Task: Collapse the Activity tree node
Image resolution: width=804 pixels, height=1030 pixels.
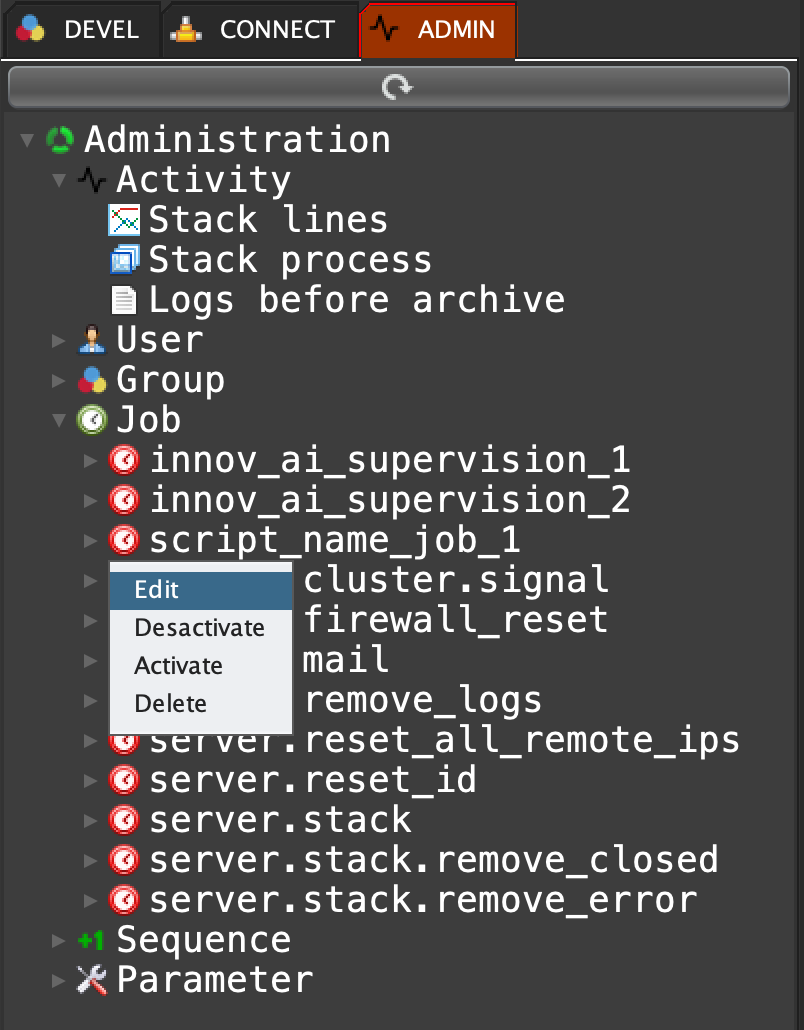Action: coord(59,180)
